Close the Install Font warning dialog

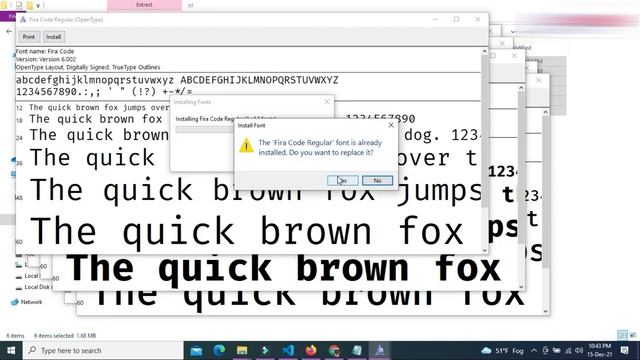(x=391, y=125)
